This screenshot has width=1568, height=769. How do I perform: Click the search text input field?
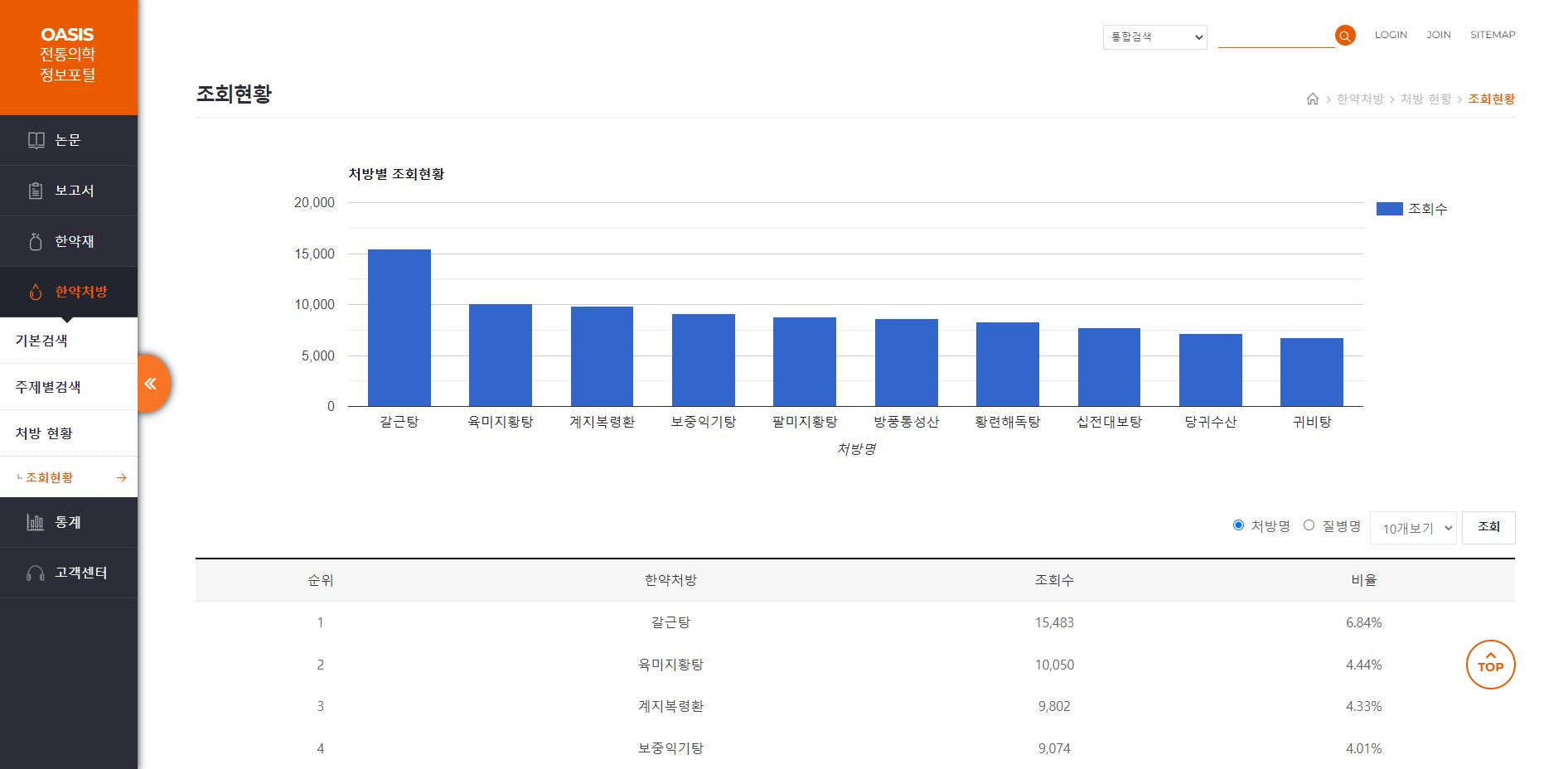click(x=1275, y=37)
